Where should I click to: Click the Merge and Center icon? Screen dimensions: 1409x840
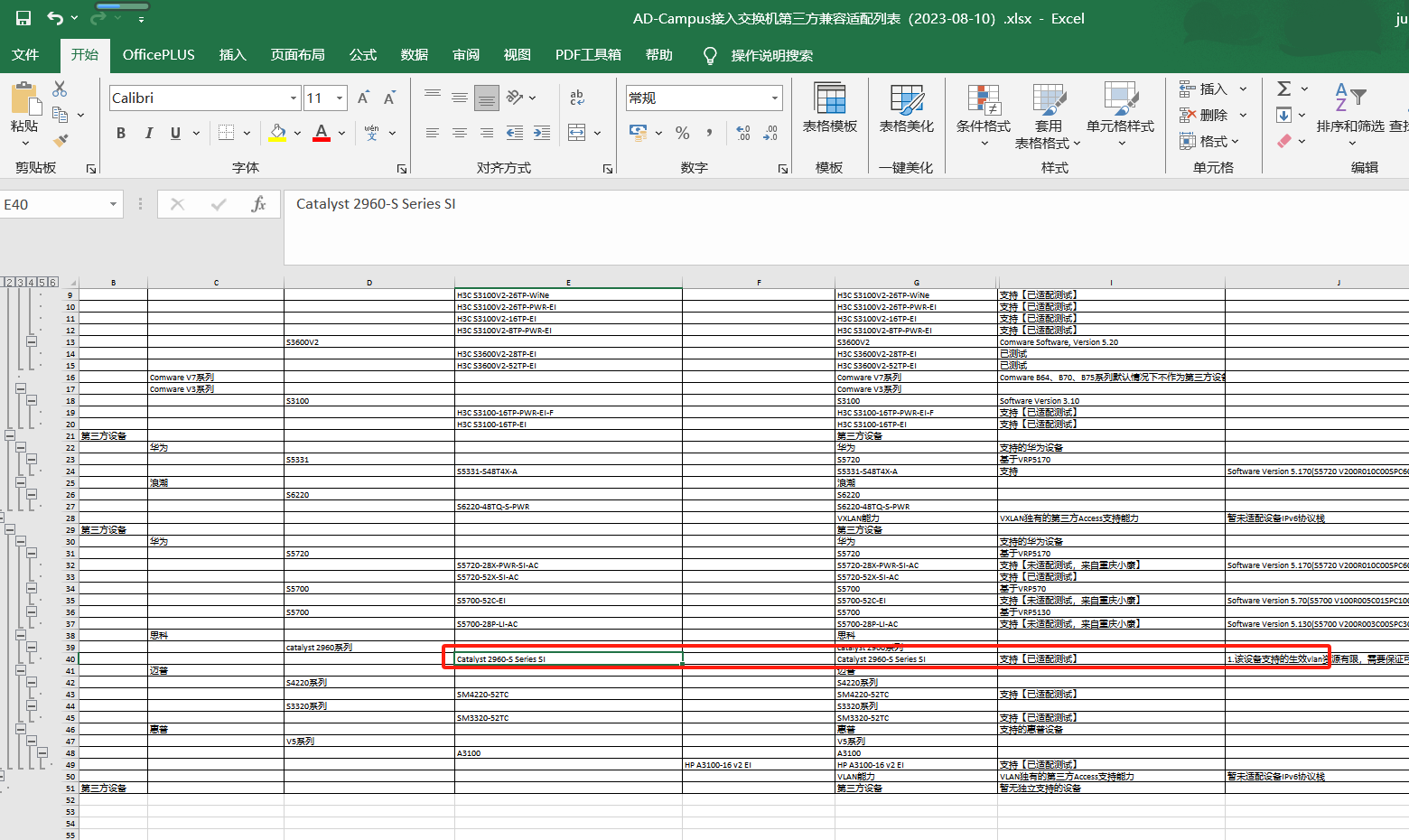click(577, 133)
